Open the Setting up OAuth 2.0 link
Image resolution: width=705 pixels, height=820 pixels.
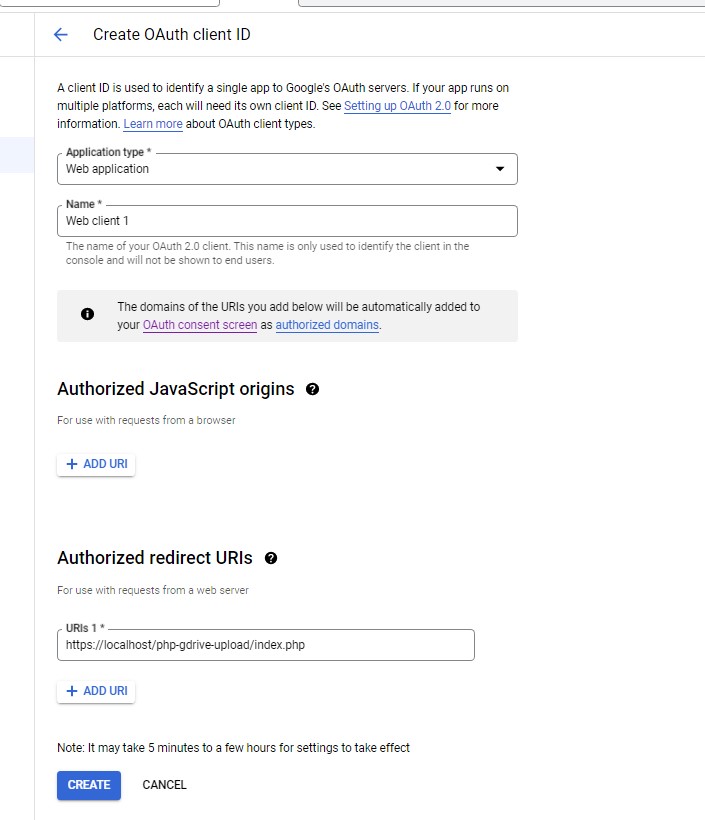[x=397, y=106]
